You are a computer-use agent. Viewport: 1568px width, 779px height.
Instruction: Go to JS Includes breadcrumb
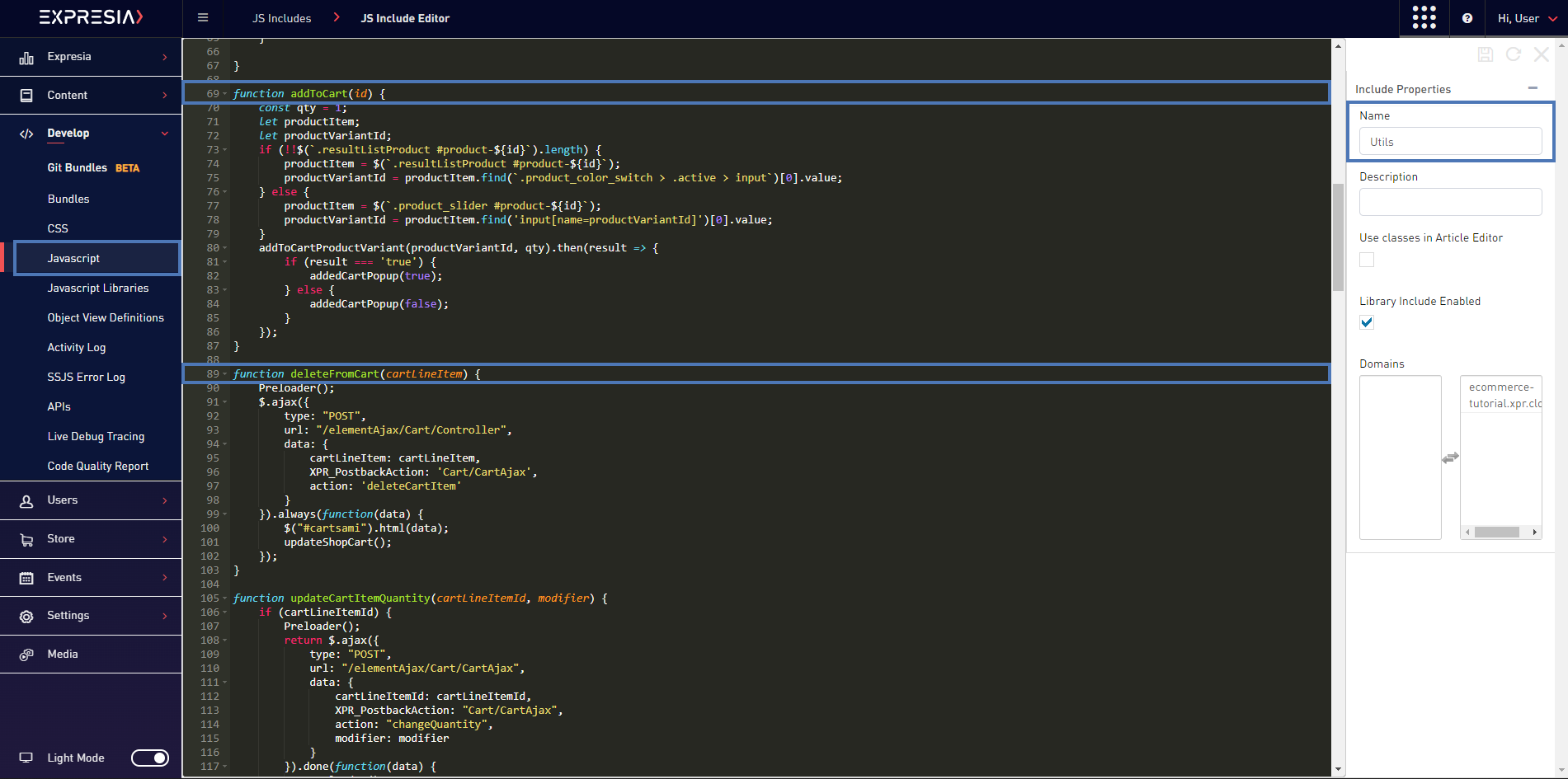[281, 18]
